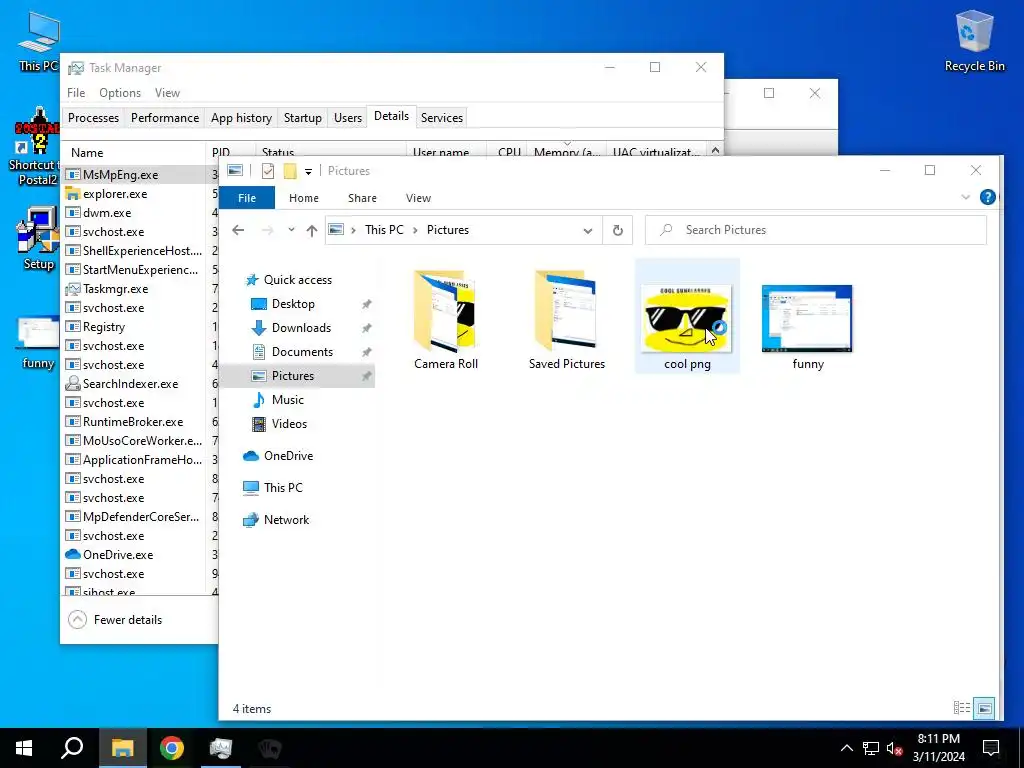This screenshot has width=1024, height=768.
Task: Click the muted volume tray icon
Action: [x=895, y=748]
